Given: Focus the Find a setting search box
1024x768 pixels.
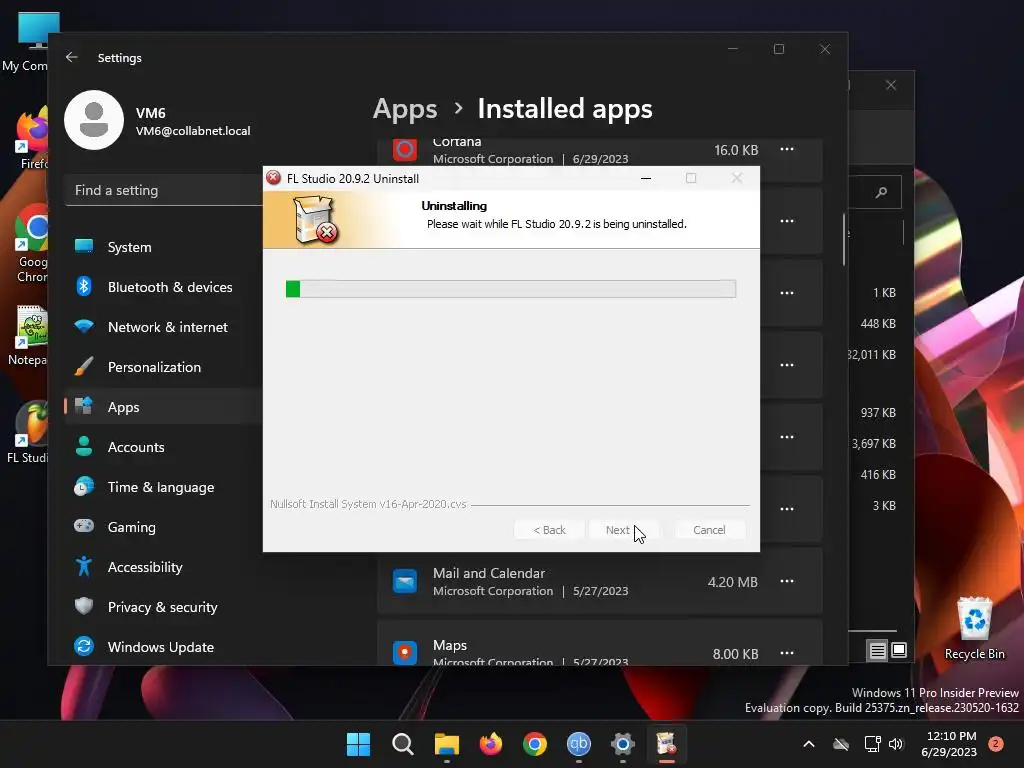Looking at the screenshot, I should tap(163, 191).
